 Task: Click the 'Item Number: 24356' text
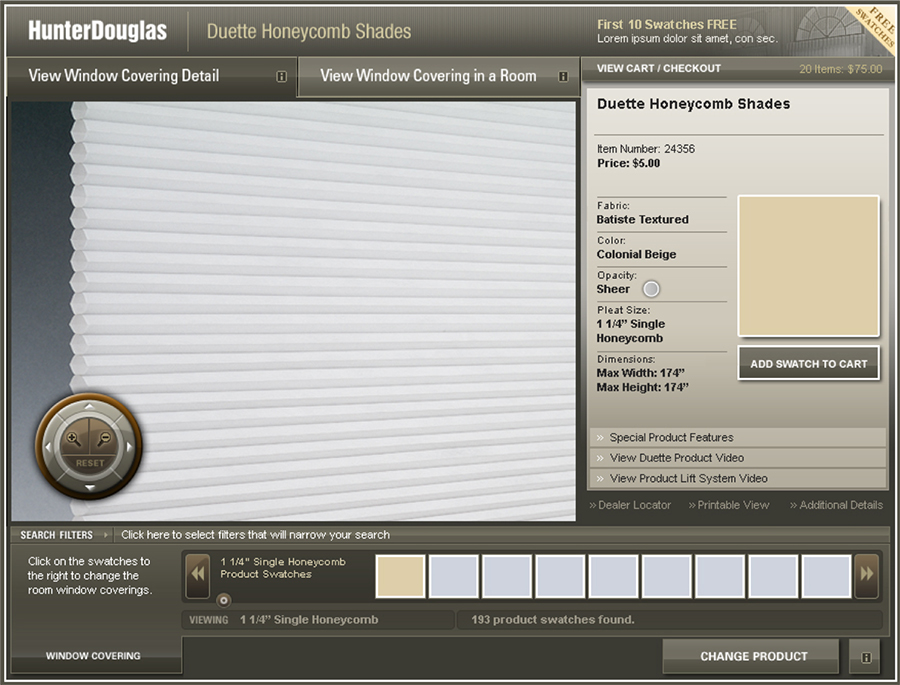tap(646, 149)
